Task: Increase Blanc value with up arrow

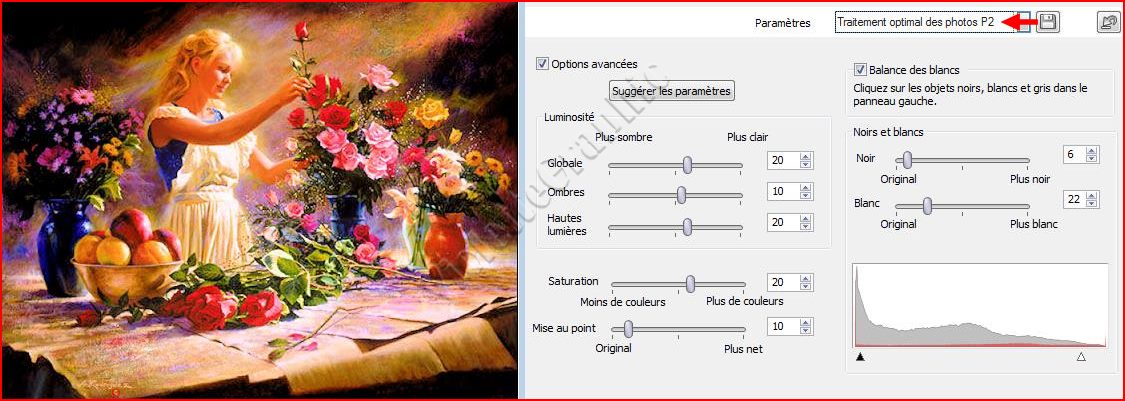Action: click(1092, 195)
